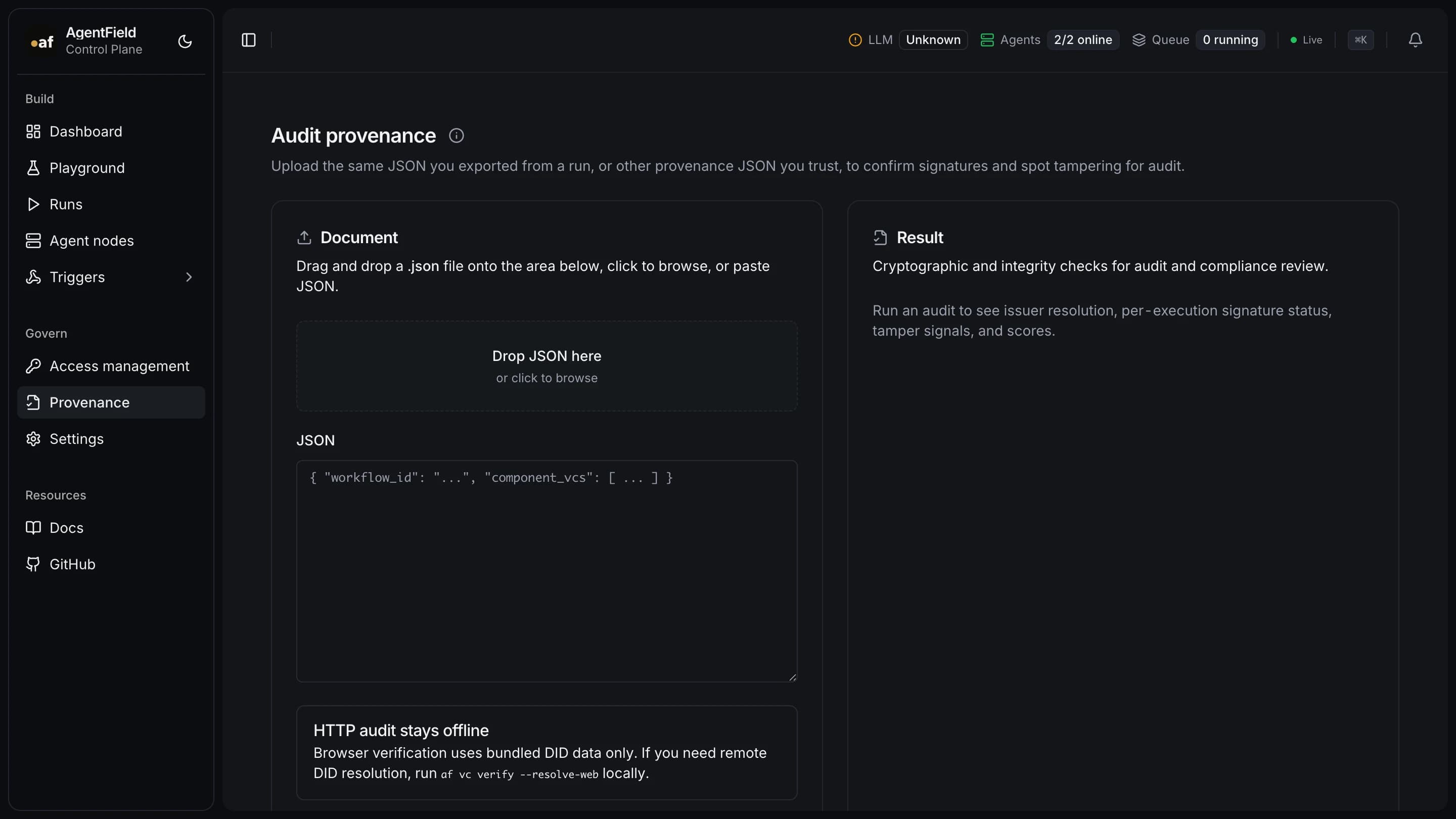Click the Playground flask icon
1456x819 pixels.
coord(33,168)
